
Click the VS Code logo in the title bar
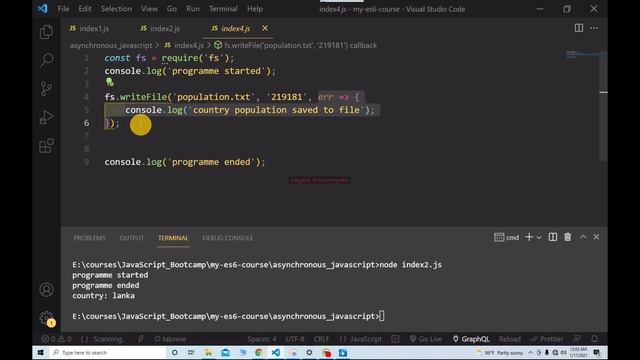[x=43, y=9]
